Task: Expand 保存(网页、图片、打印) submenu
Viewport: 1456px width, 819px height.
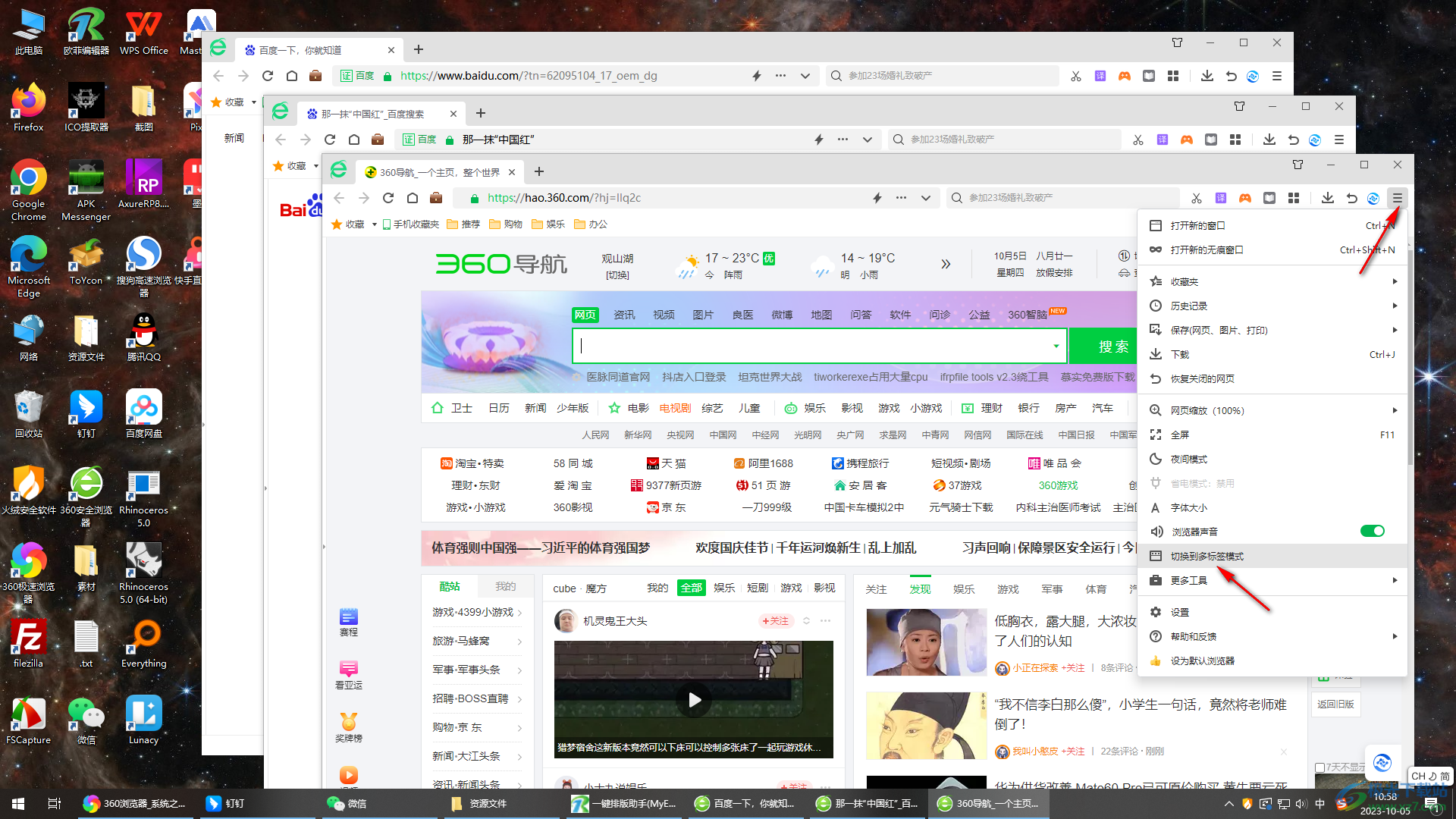Action: (1272, 330)
